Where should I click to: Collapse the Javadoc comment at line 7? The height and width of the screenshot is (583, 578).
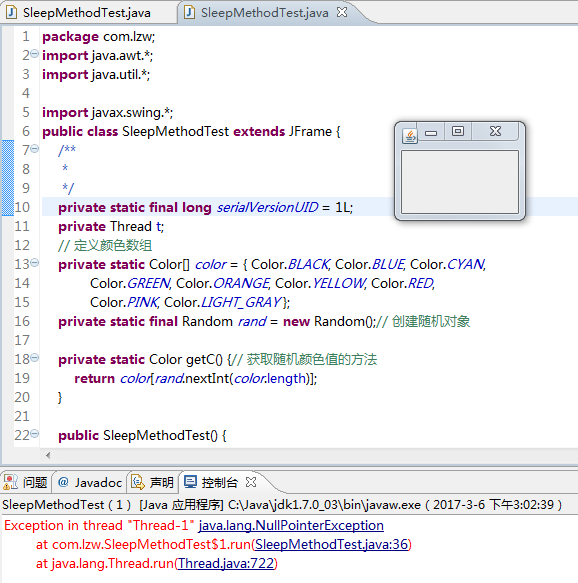coord(35,149)
